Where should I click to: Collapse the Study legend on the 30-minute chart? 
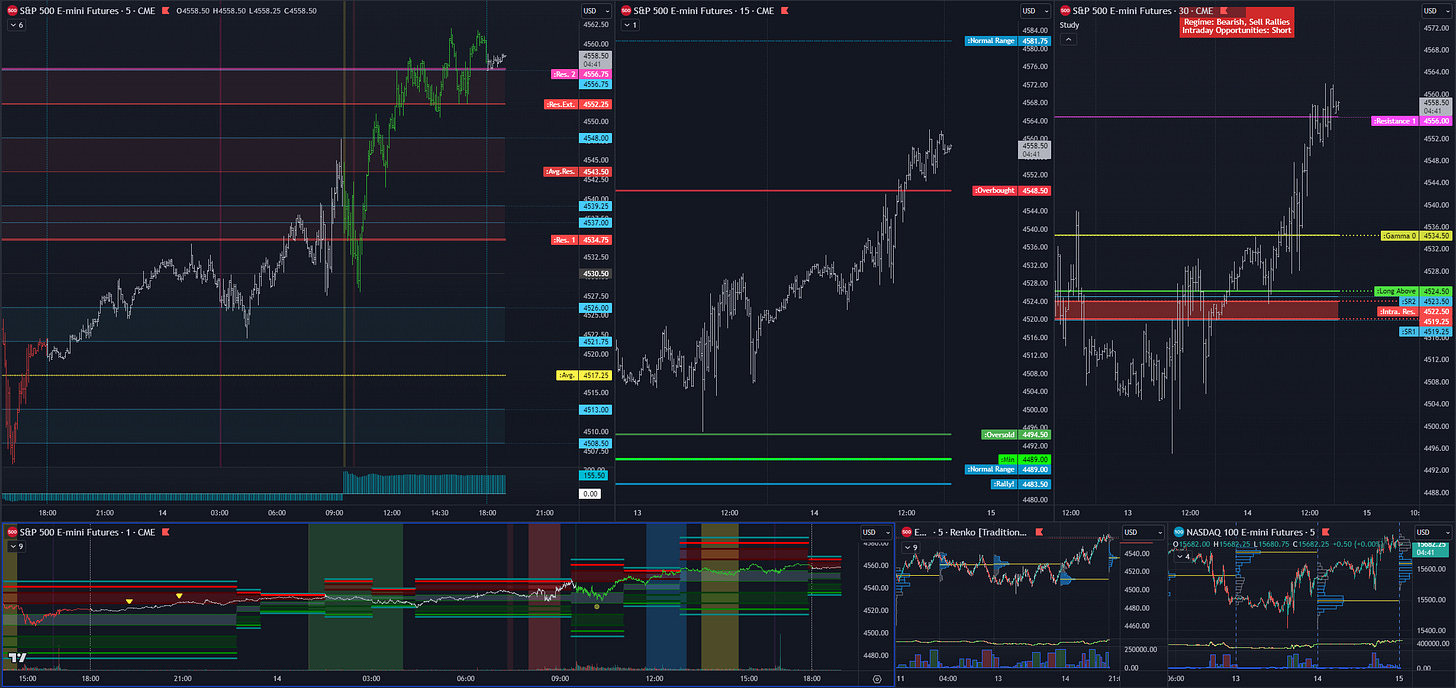1069,39
